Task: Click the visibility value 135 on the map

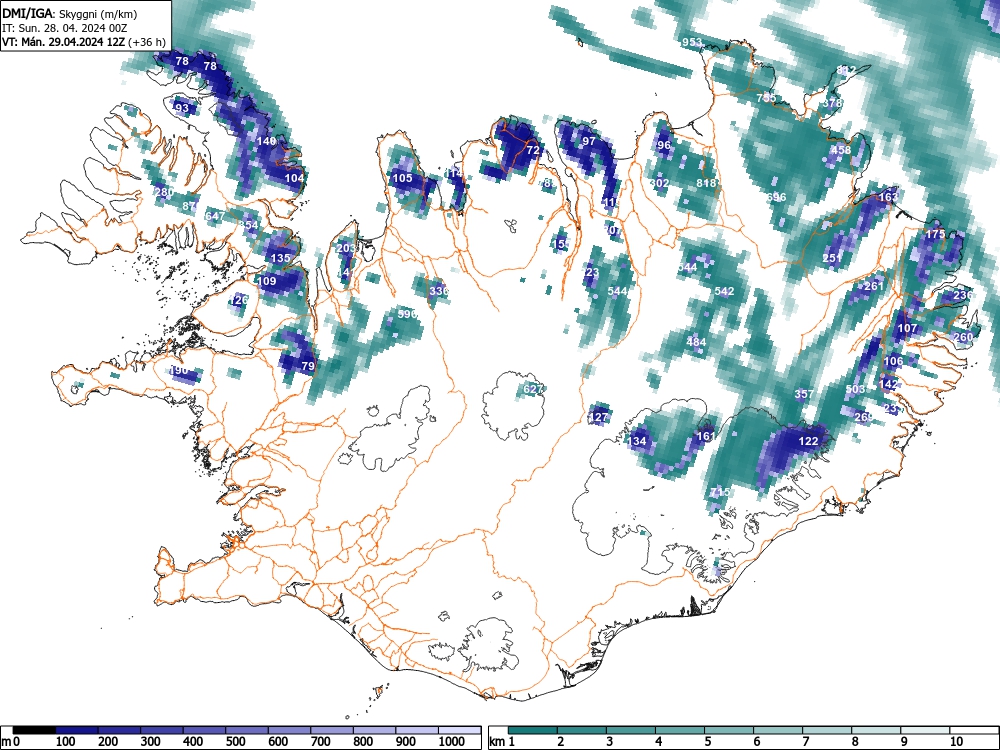Action: coord(281,258)
